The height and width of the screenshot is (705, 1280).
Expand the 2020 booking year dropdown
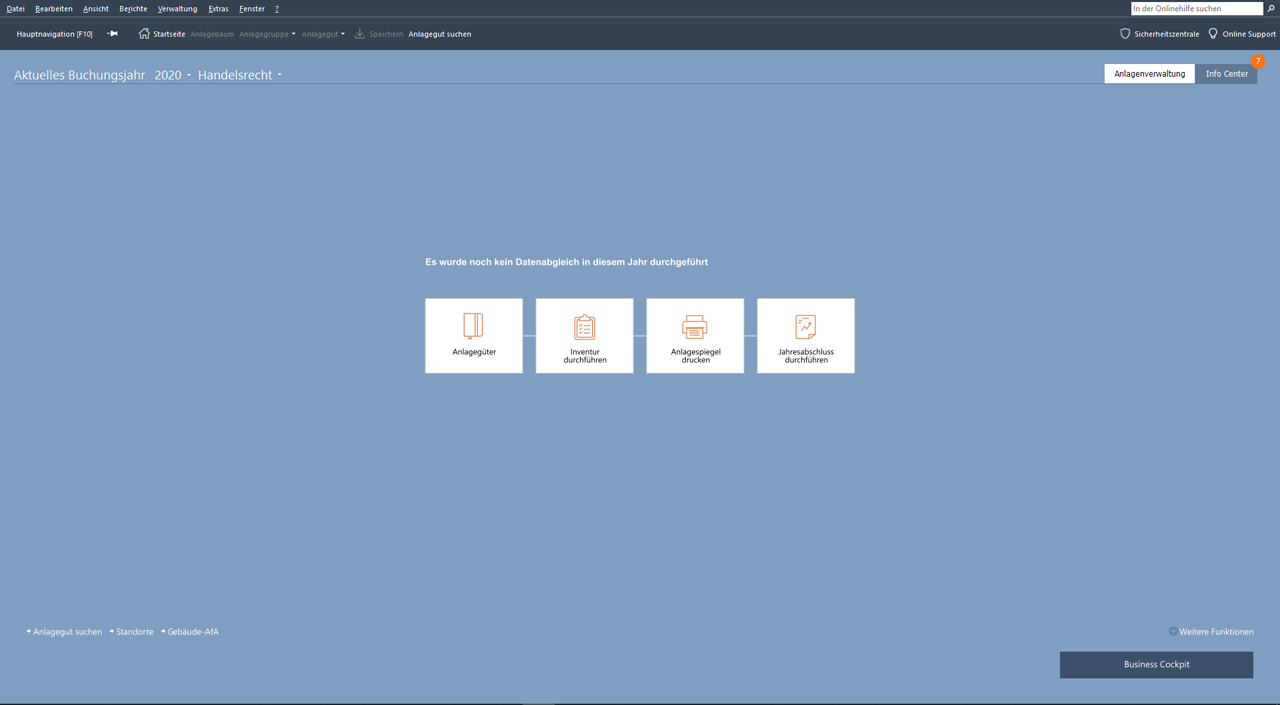pos(173,75)
